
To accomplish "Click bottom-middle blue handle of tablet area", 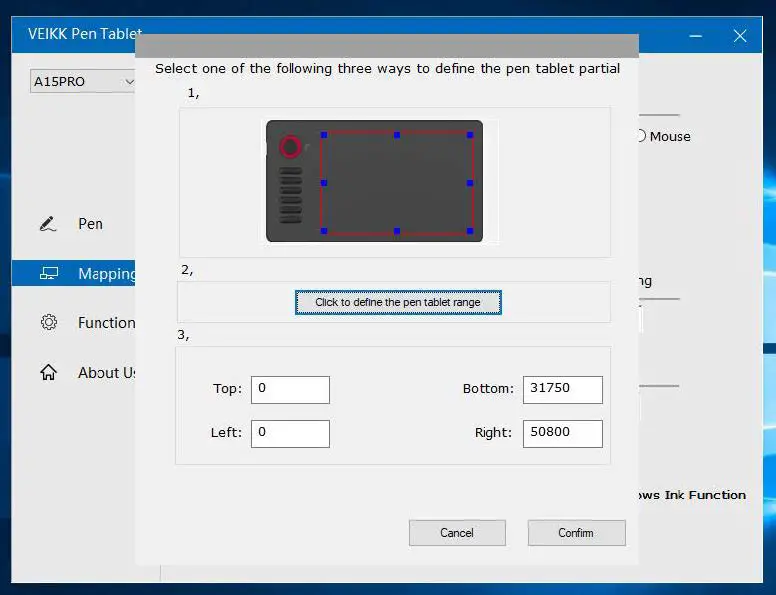I will tap(397, 231).
